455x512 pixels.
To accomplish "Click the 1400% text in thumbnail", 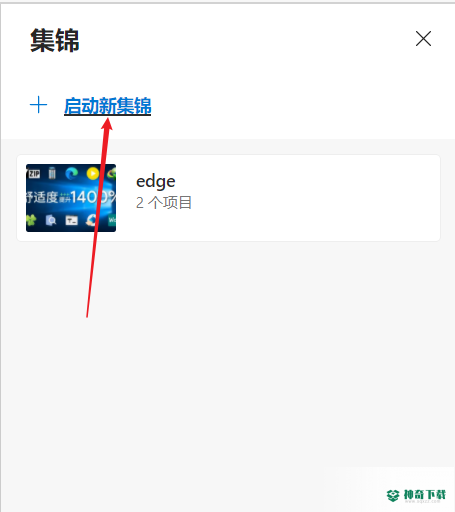I will tap(93, 197).
